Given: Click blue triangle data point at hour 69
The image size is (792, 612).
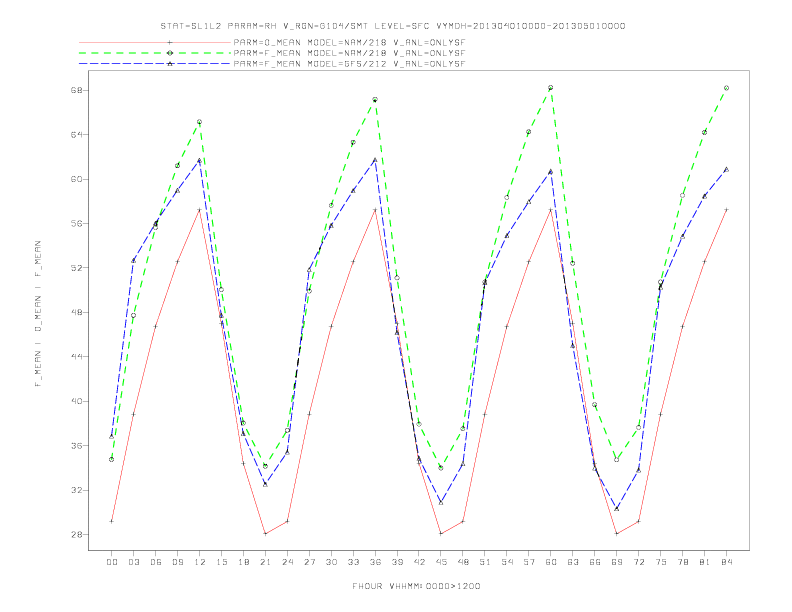Looking at the screenshot, I should [x=617, y=508].
